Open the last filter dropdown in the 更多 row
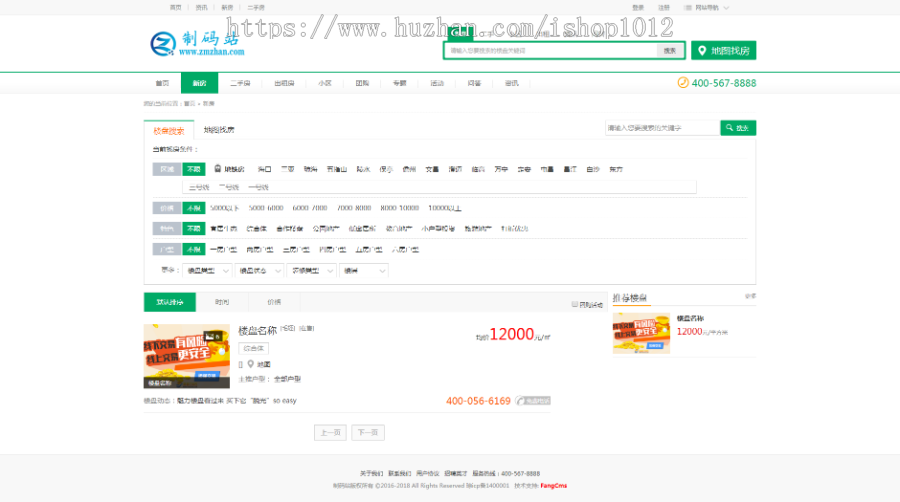The height and width of the screenshot is (502, 900). point(364,271)
